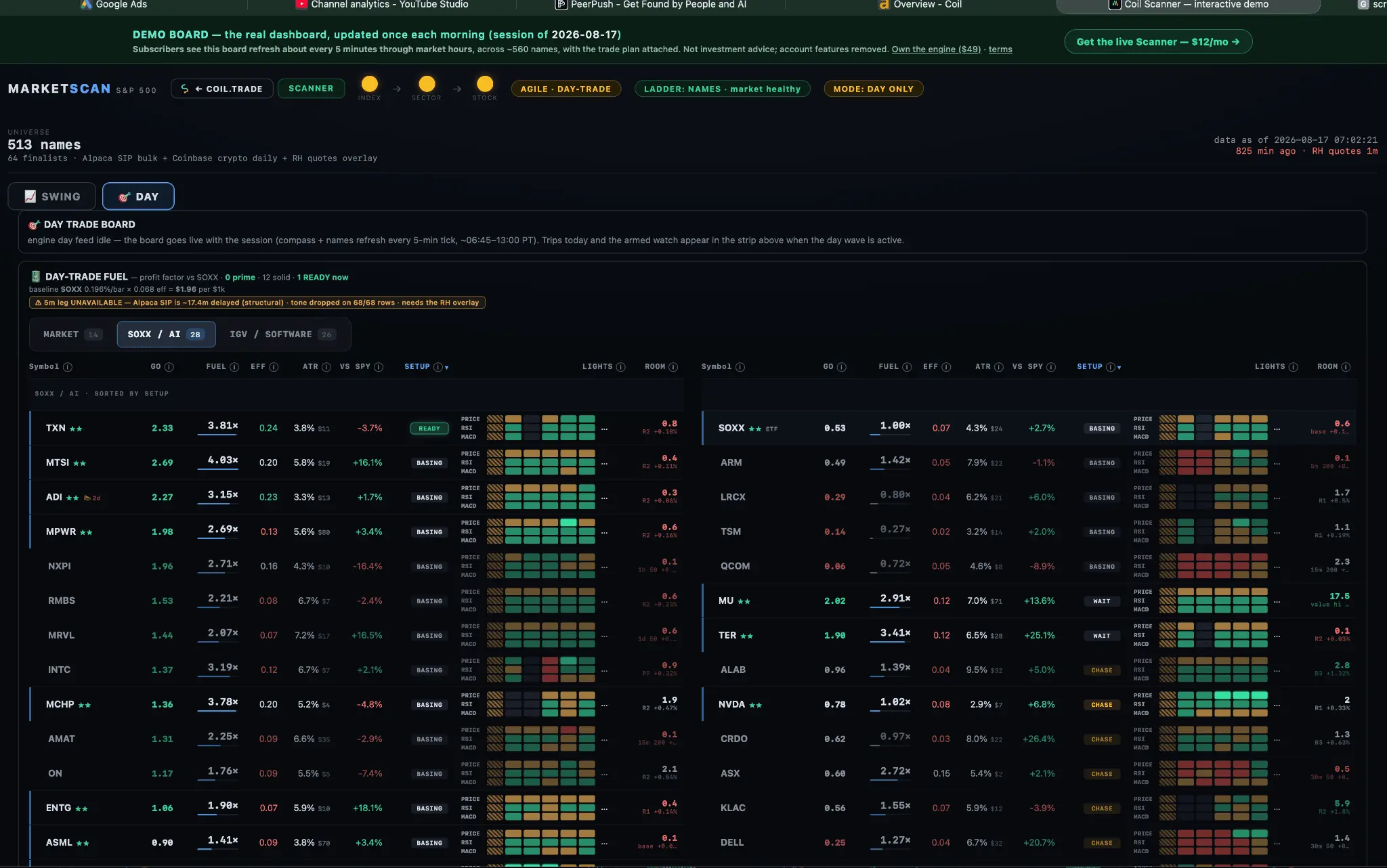Switch to the IGV / SOFTWARE tab
This screenshot has height=868, width=1387.
click(282, 334)
